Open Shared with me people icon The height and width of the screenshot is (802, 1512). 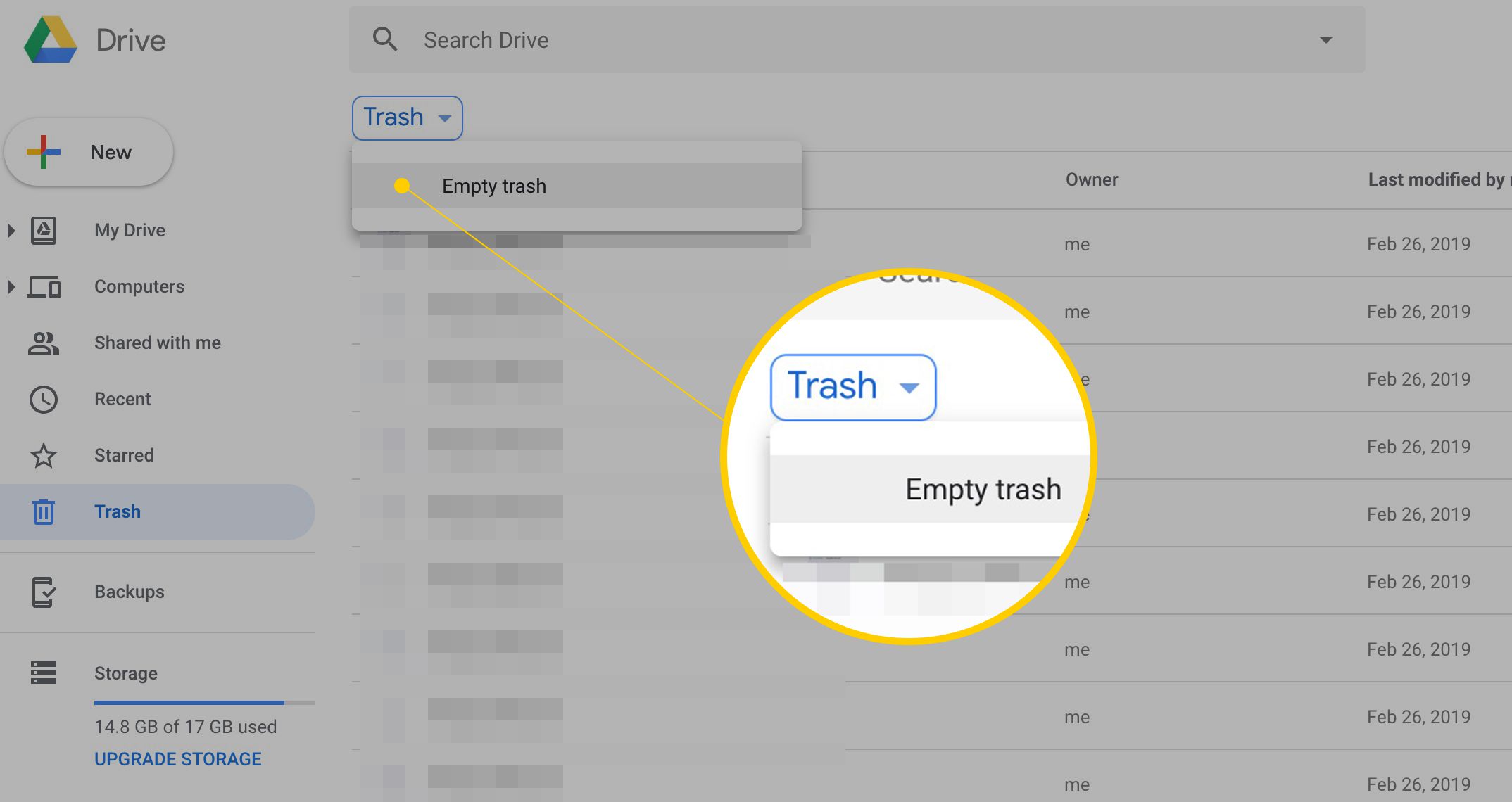(x=44, y=343)
